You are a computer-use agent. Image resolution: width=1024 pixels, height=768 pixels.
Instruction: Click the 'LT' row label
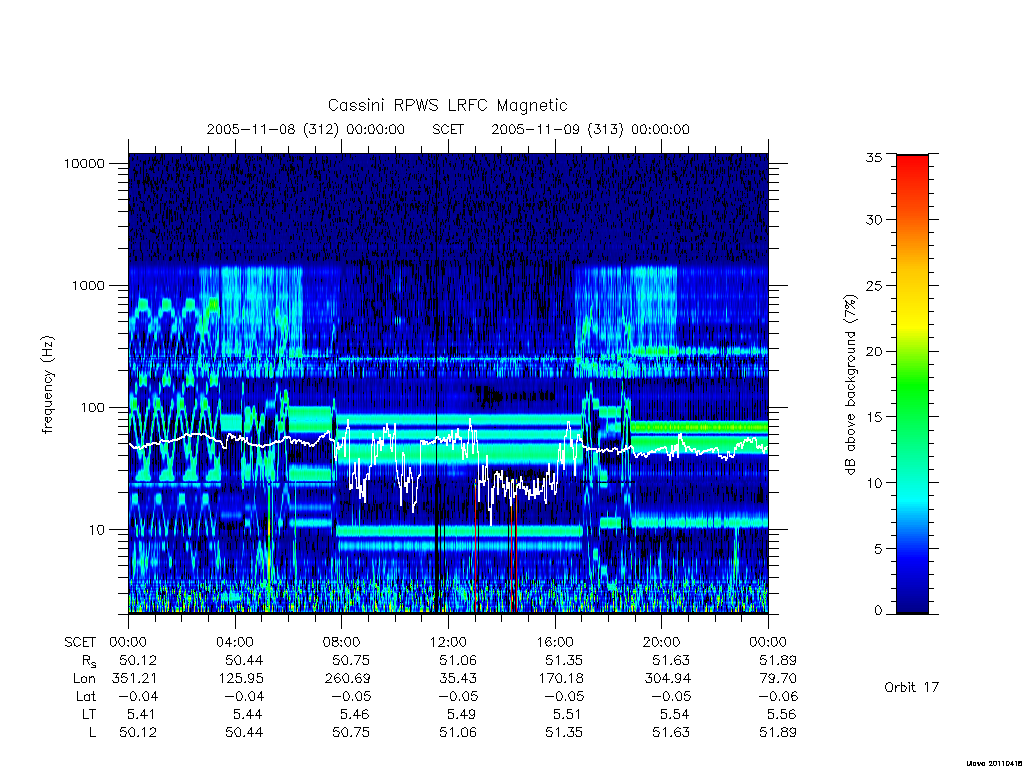[89, 714]
